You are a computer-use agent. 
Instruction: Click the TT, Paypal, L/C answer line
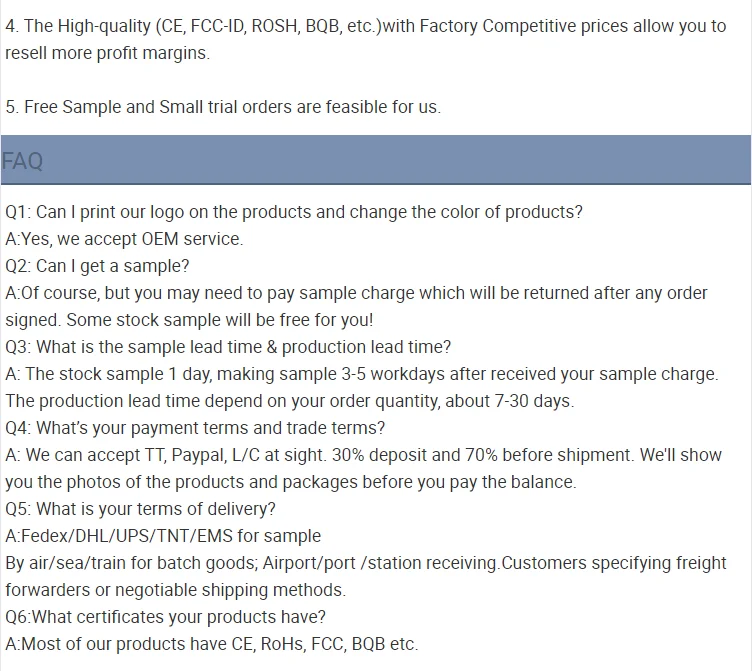click(363, 455)
